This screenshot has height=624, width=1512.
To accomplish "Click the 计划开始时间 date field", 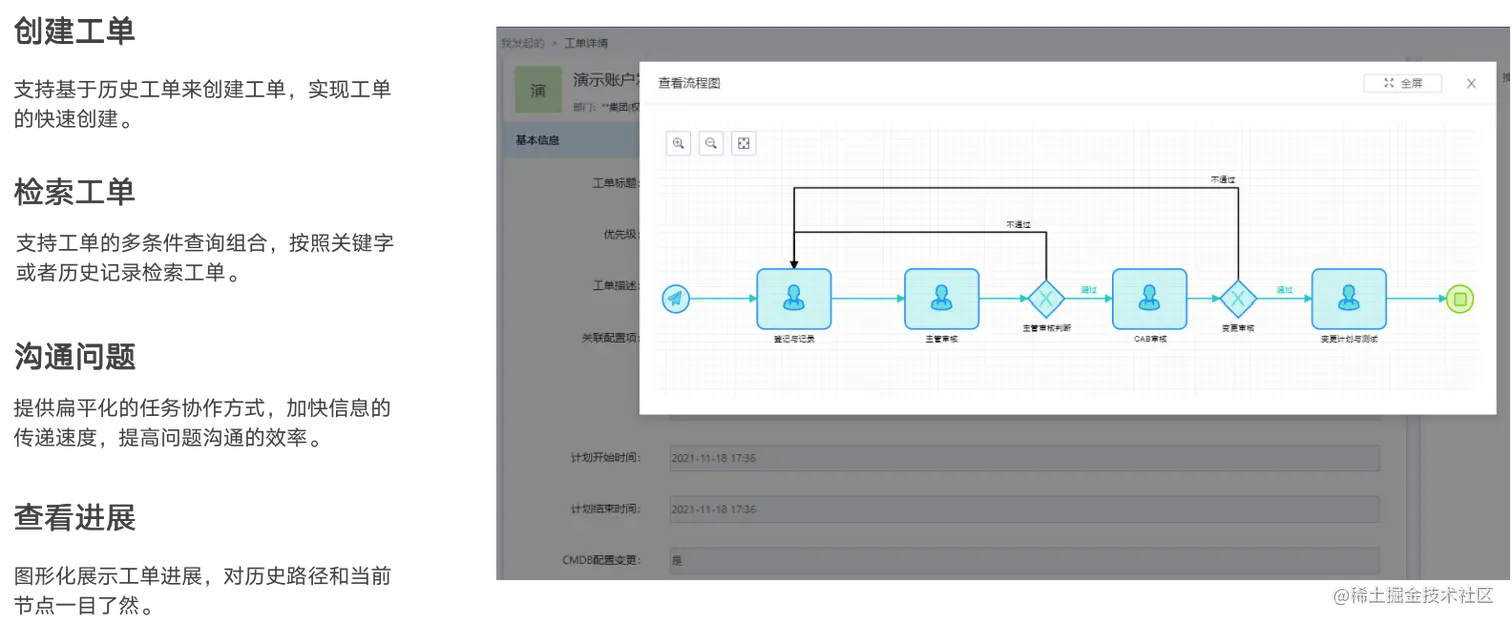I will pyautogui.click(x=1022, y=457).
